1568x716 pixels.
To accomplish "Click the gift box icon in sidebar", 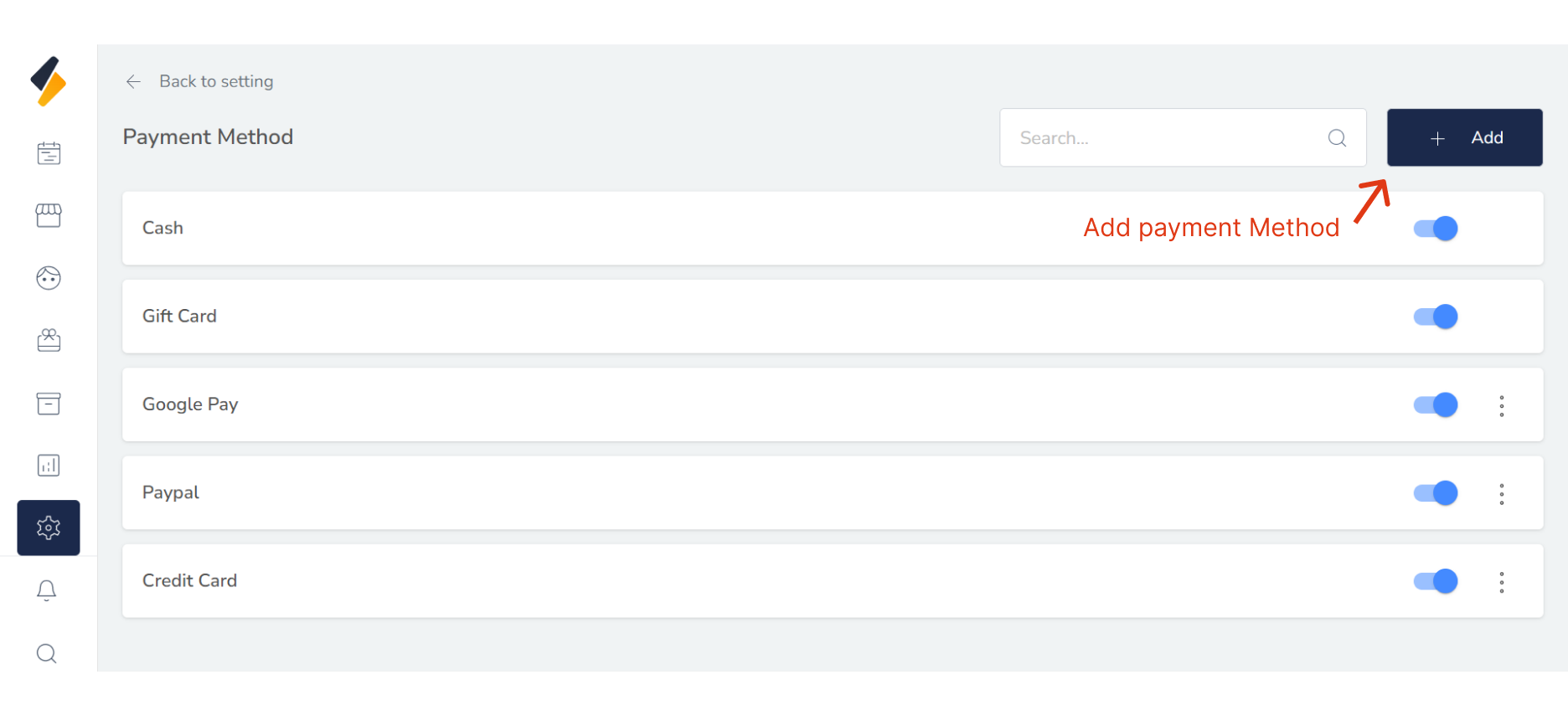I will [x=48, y=340].
